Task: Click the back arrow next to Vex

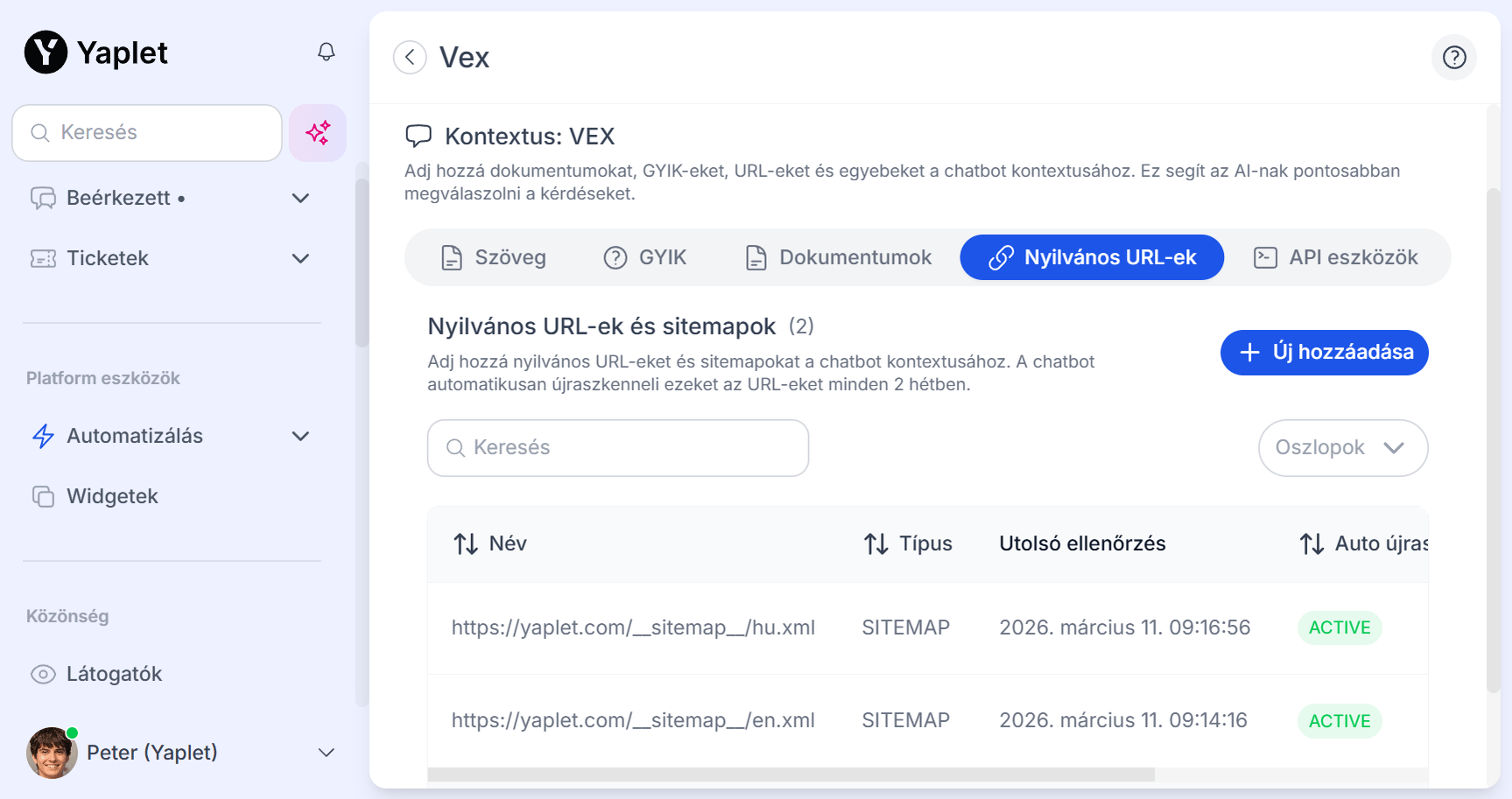Action: point(410,58)
